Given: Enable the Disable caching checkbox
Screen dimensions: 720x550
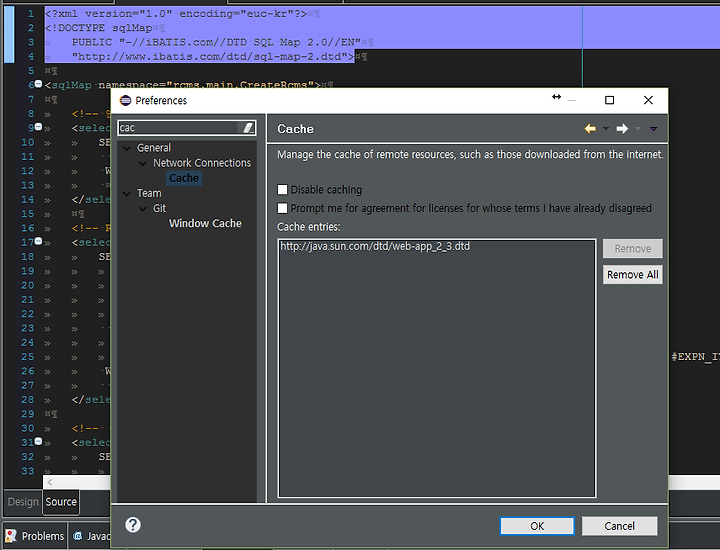Looking at the screenshot, I should (282, 190).
